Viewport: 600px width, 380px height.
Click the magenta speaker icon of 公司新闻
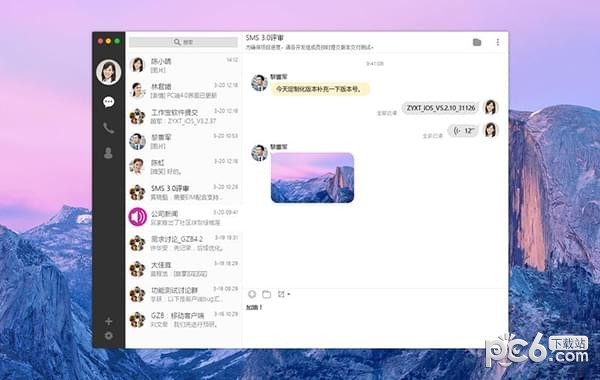click(x=137, y=217)
